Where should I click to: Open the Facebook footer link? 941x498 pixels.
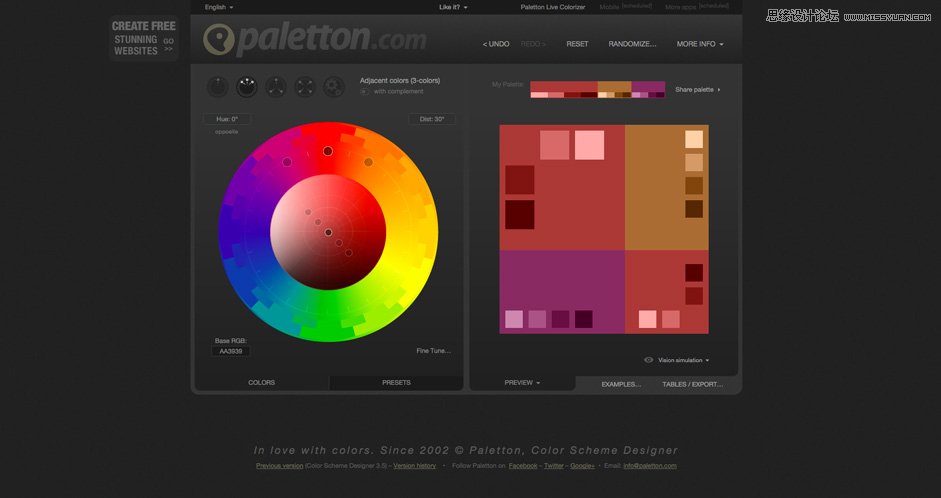[523, 466]
